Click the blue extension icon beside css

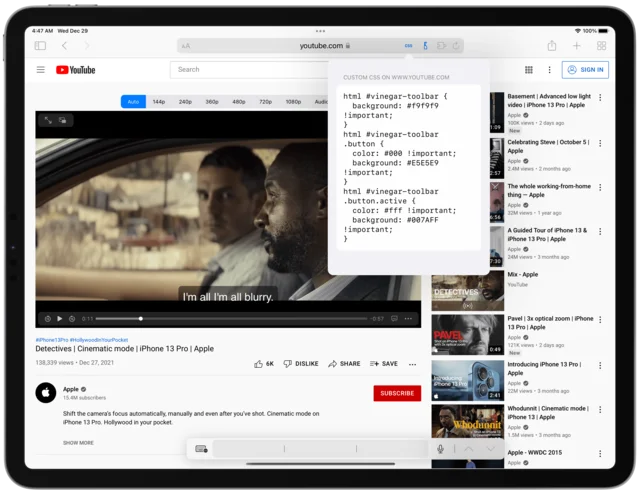425,46
